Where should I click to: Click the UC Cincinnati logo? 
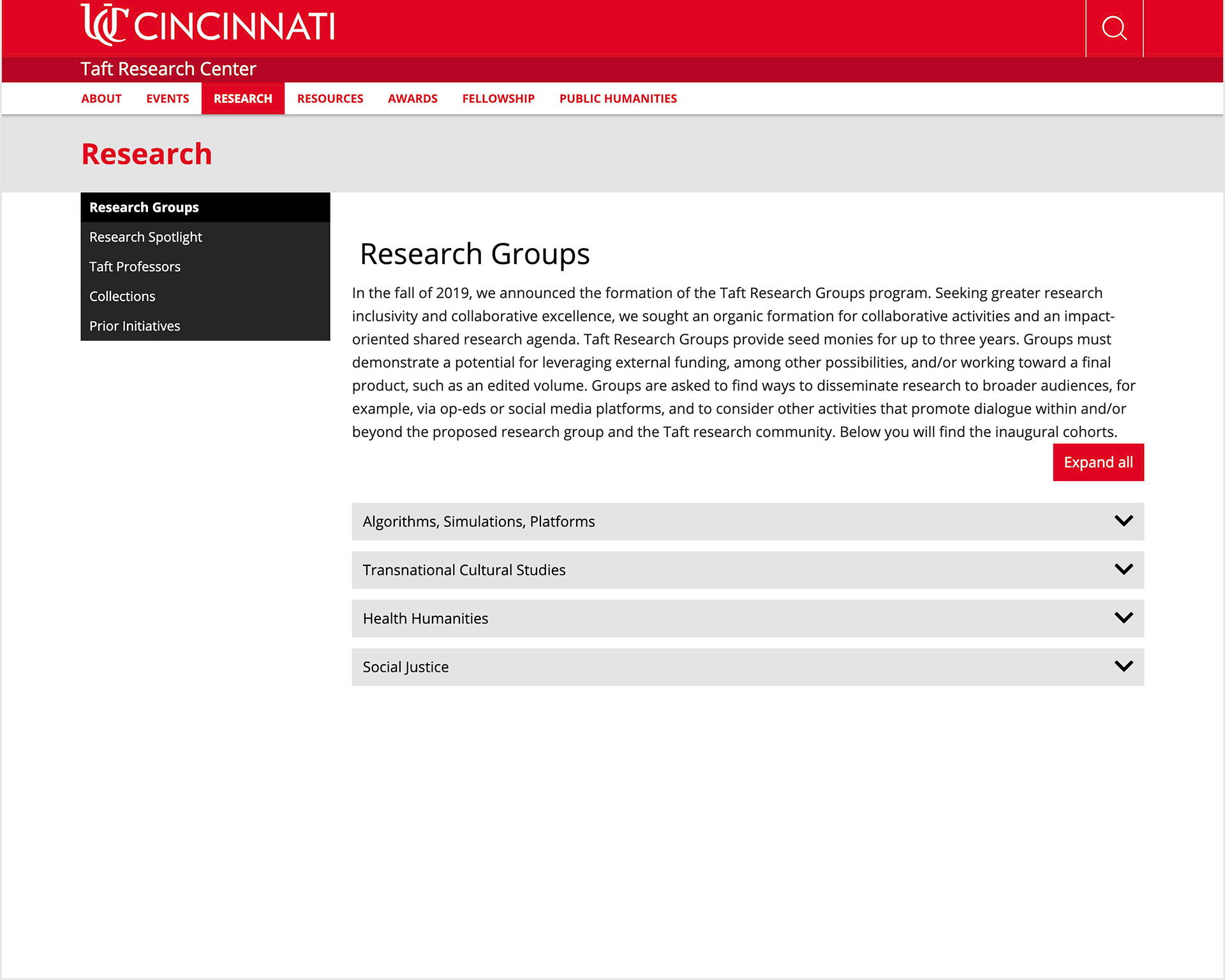(x=208, y=25)
